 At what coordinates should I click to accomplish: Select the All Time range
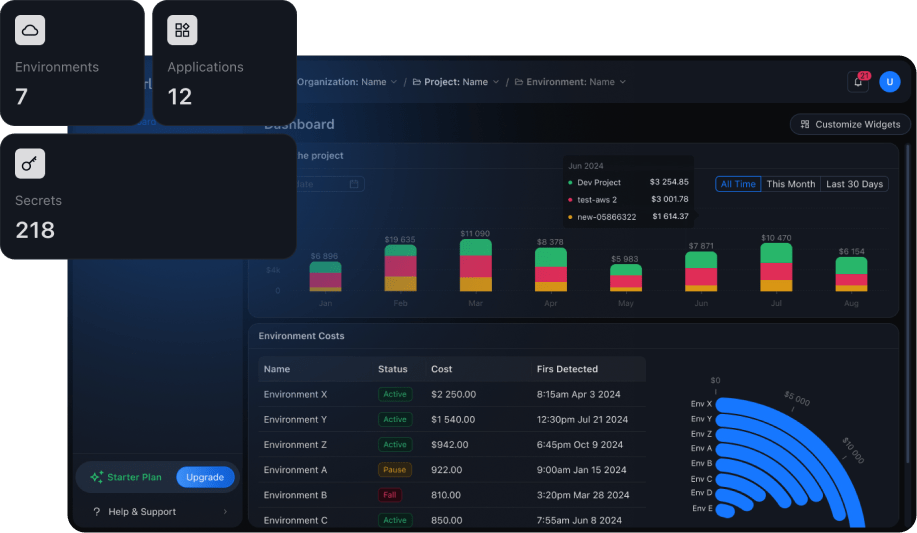point(738,184)
